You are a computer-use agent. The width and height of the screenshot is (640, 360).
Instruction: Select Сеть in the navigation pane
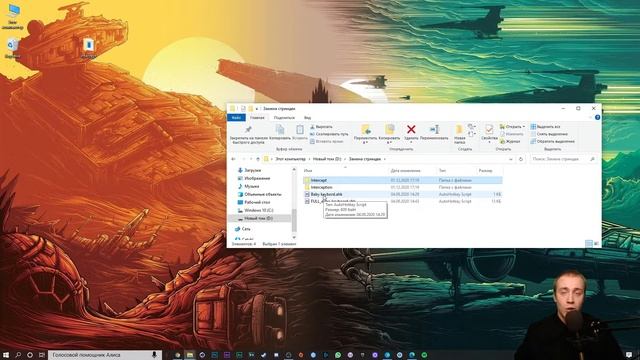tap(242, 229)
